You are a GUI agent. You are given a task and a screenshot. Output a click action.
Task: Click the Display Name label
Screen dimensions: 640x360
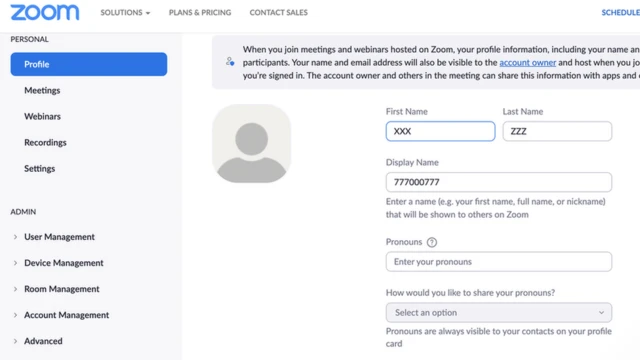[x=412, y=162]
